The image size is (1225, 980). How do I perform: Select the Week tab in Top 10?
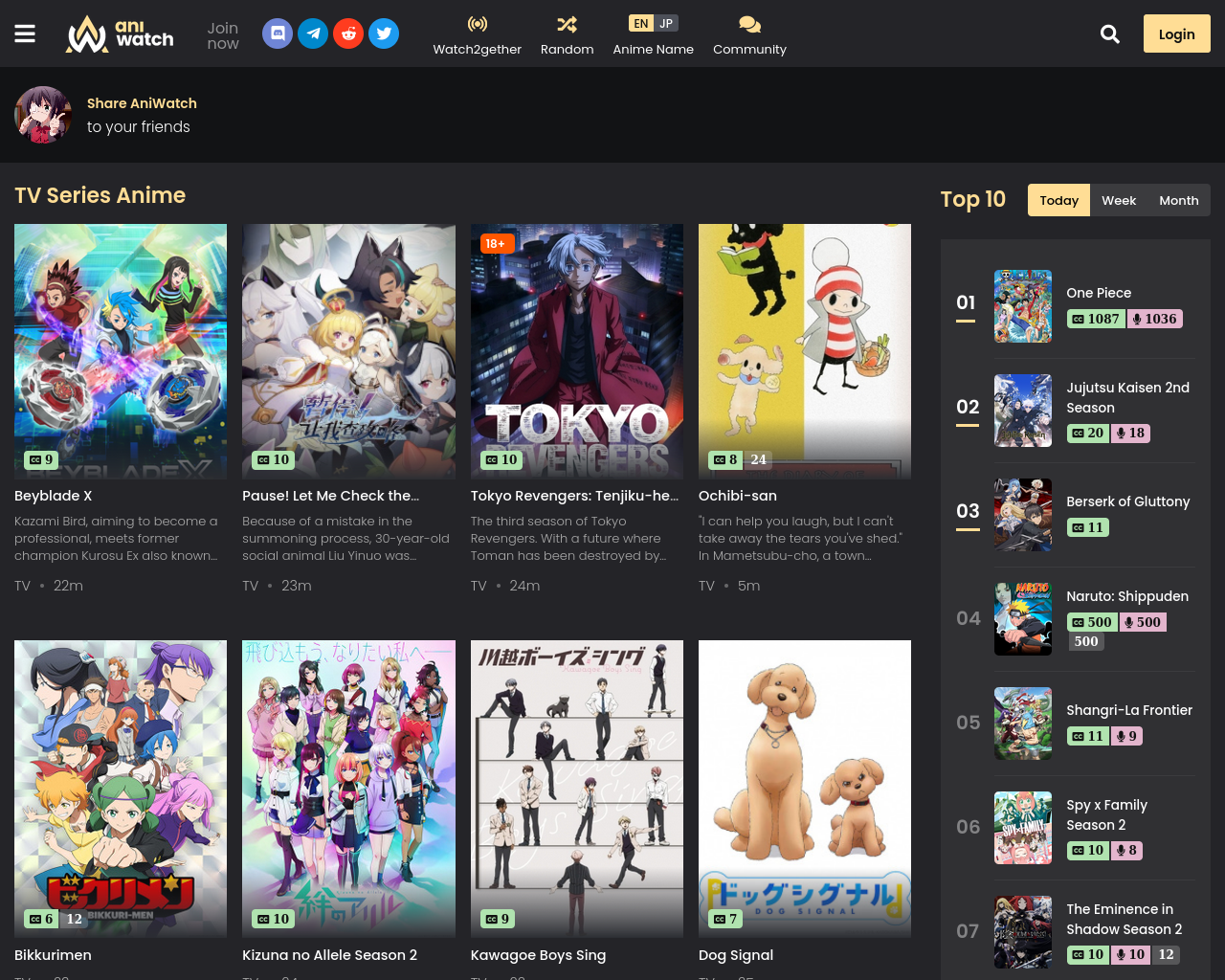point(1119,200)
